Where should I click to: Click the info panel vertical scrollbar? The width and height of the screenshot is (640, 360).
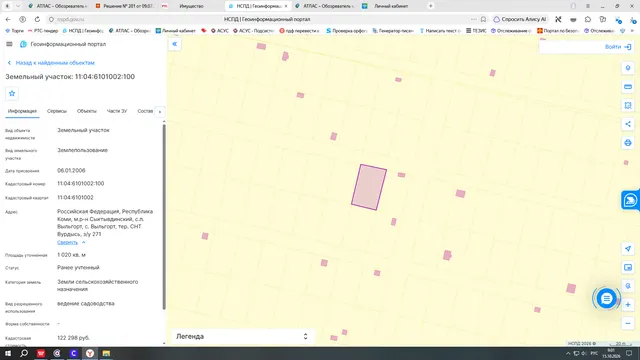[164, 216]
